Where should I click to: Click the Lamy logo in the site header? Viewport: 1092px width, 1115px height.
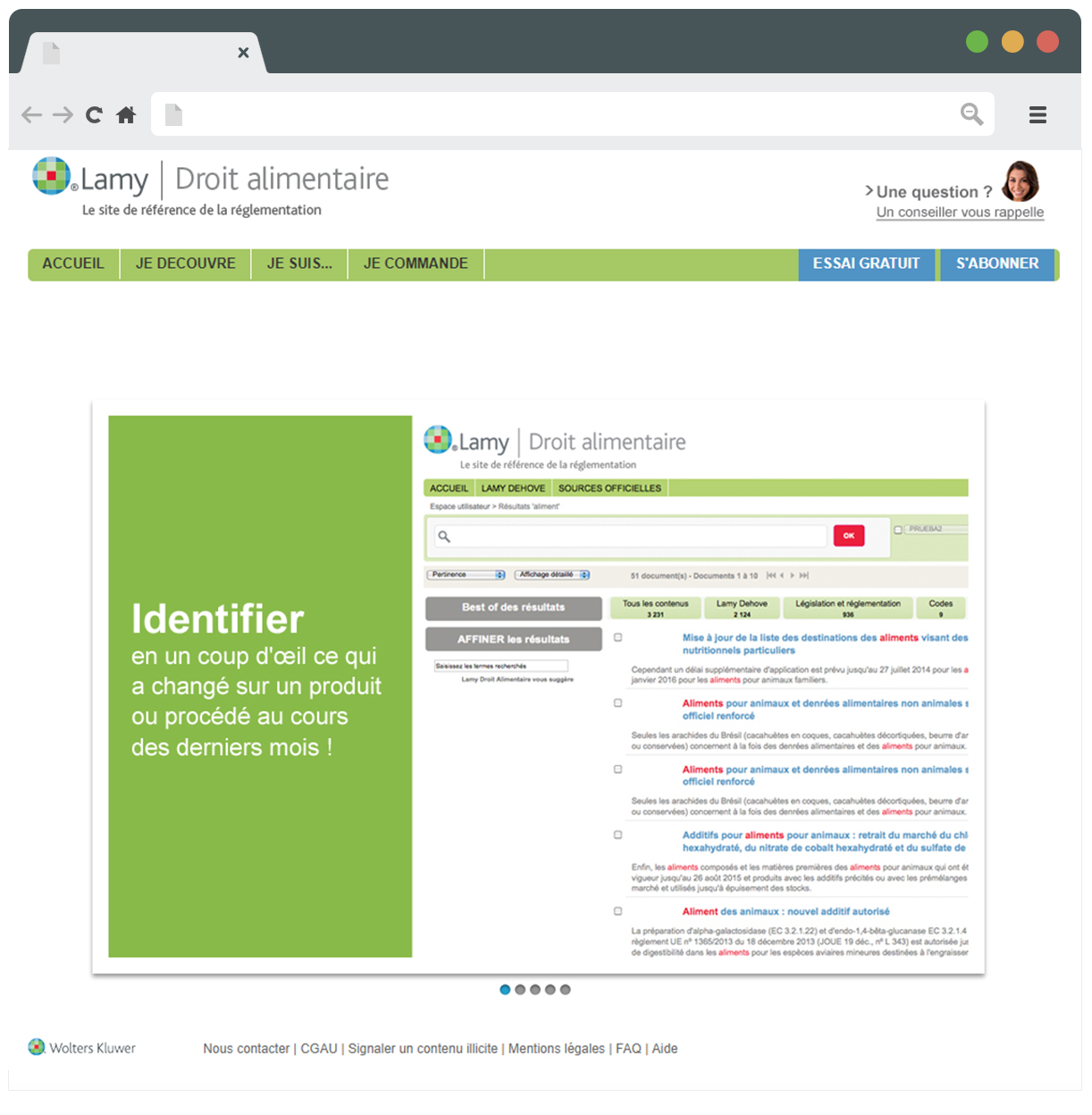pyautogui.click(x=90, y=177)
